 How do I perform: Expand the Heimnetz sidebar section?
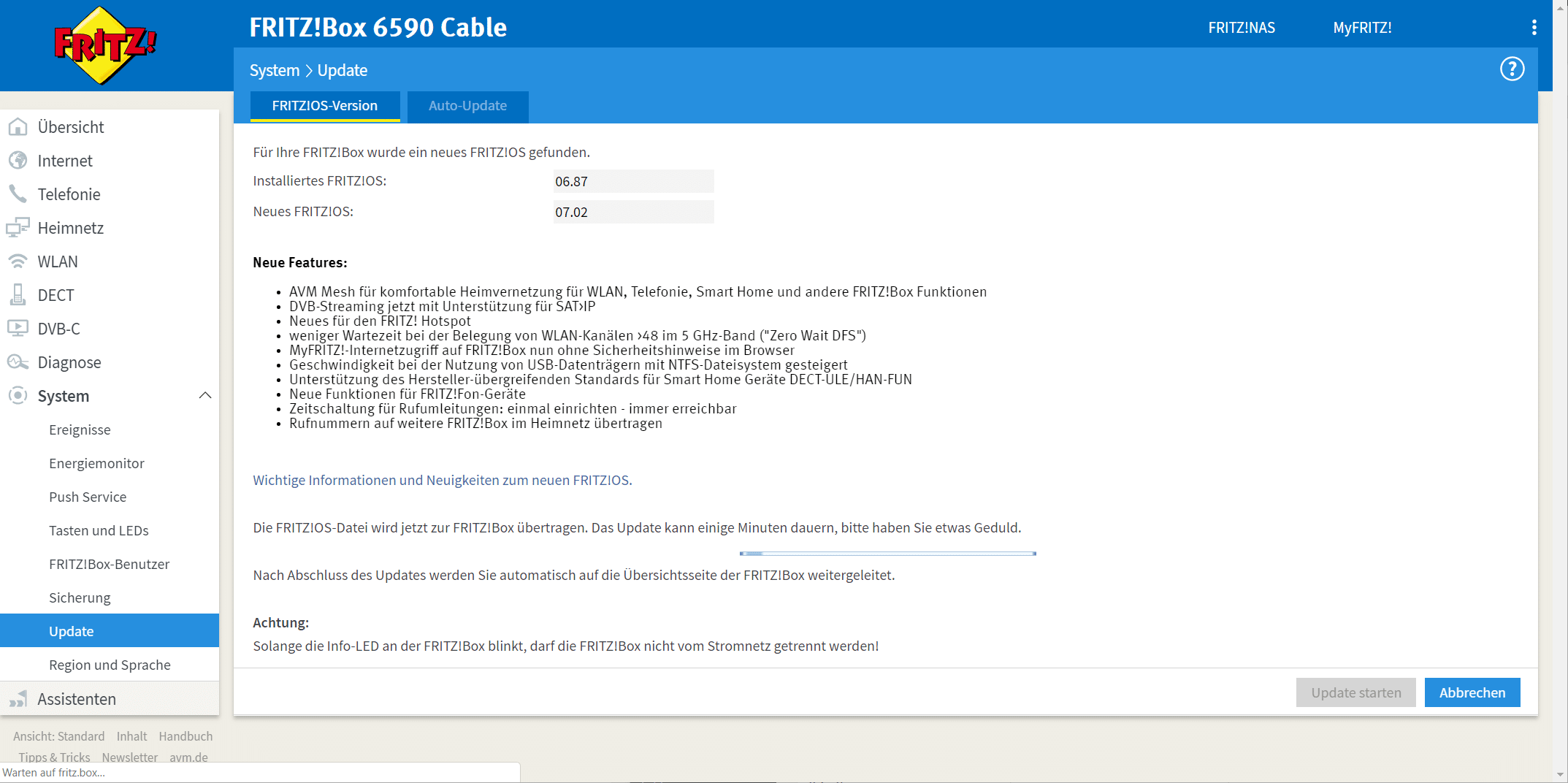coord(71,228)
